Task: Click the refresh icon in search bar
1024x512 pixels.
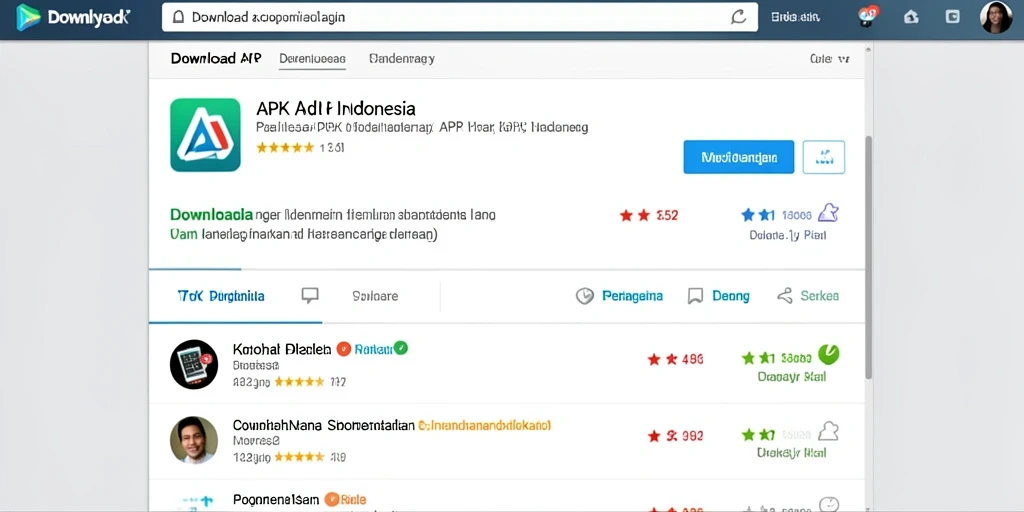Action: pyautogui.click(x=738, y=18)
